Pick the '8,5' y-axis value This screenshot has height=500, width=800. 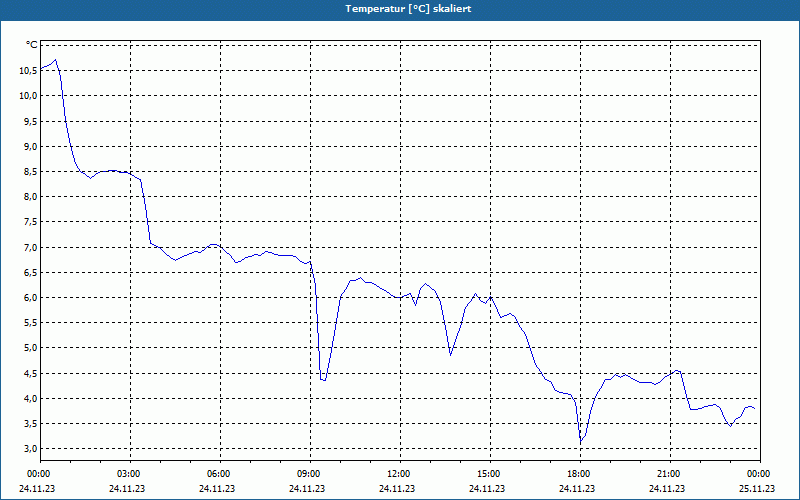(x=30, y=171)
